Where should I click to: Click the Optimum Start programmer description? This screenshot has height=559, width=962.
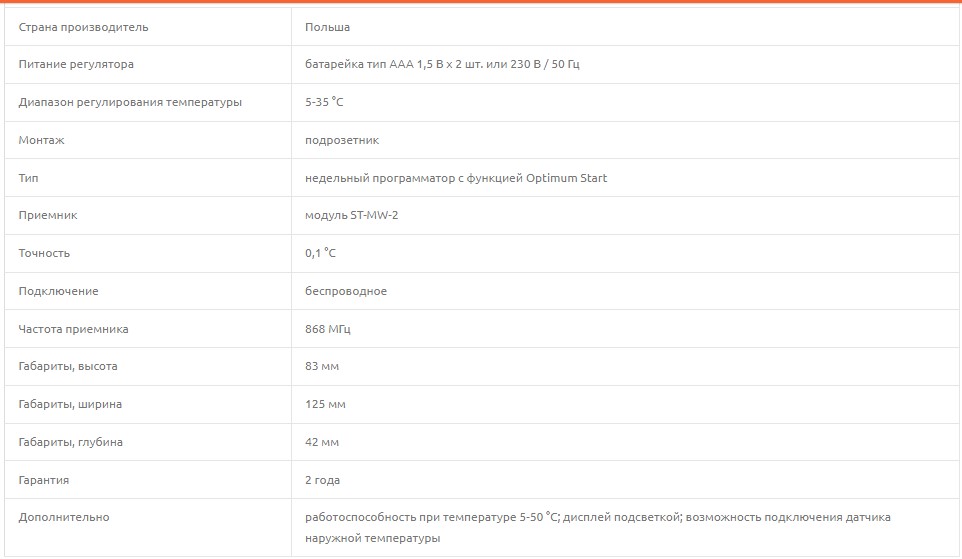click(x=456, y=178)
